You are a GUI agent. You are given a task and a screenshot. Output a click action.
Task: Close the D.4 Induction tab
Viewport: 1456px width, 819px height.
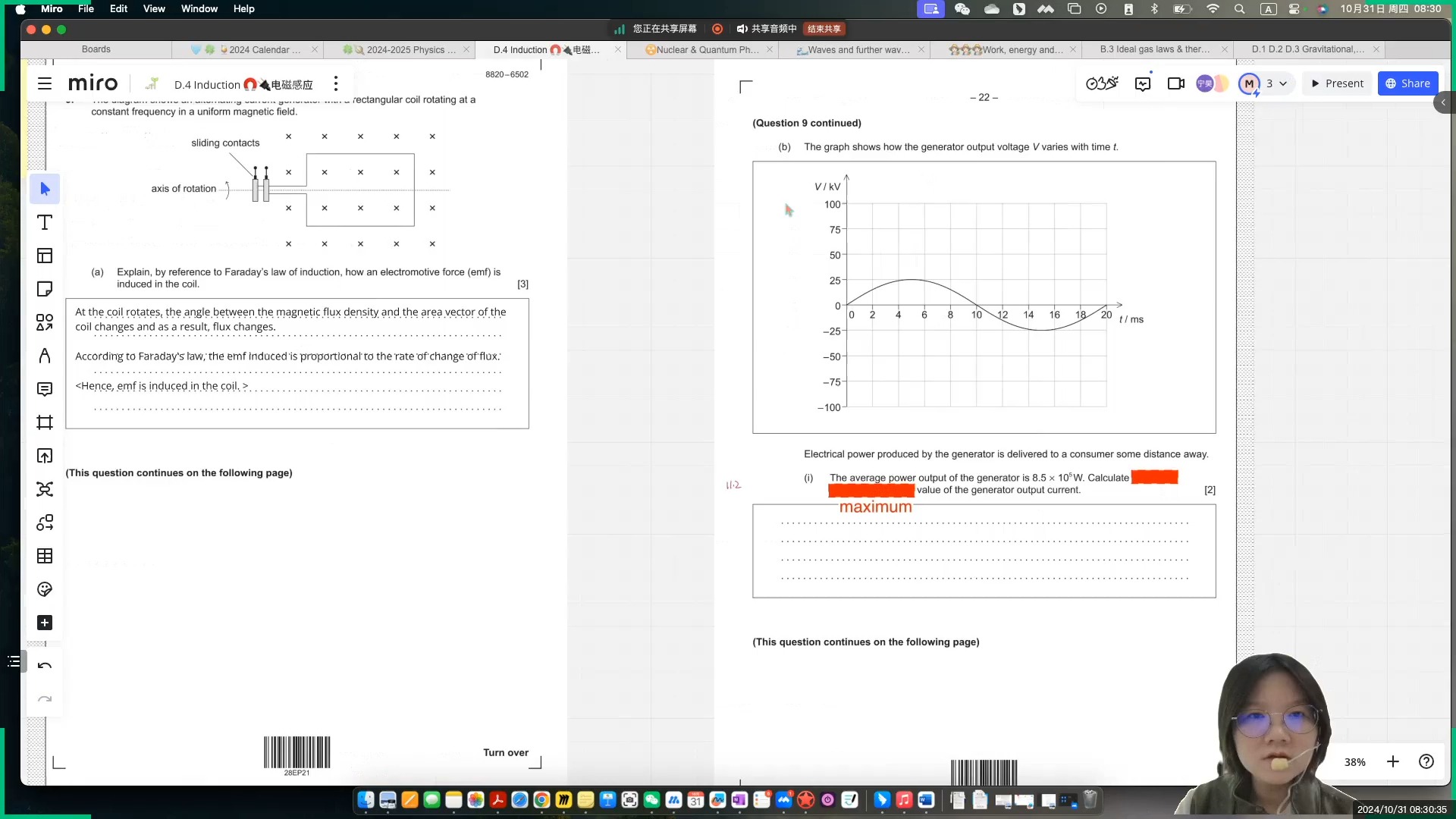[618, 49]
